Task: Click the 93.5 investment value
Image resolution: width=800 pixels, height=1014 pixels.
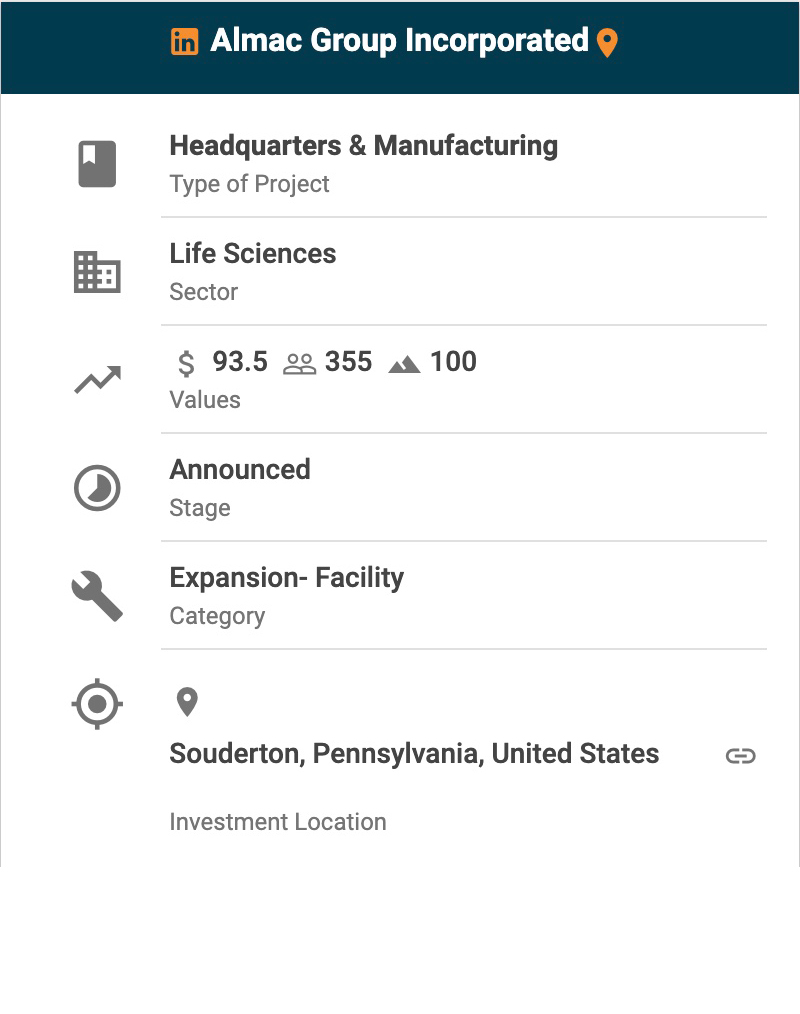Action: click(x=240, y=362)
